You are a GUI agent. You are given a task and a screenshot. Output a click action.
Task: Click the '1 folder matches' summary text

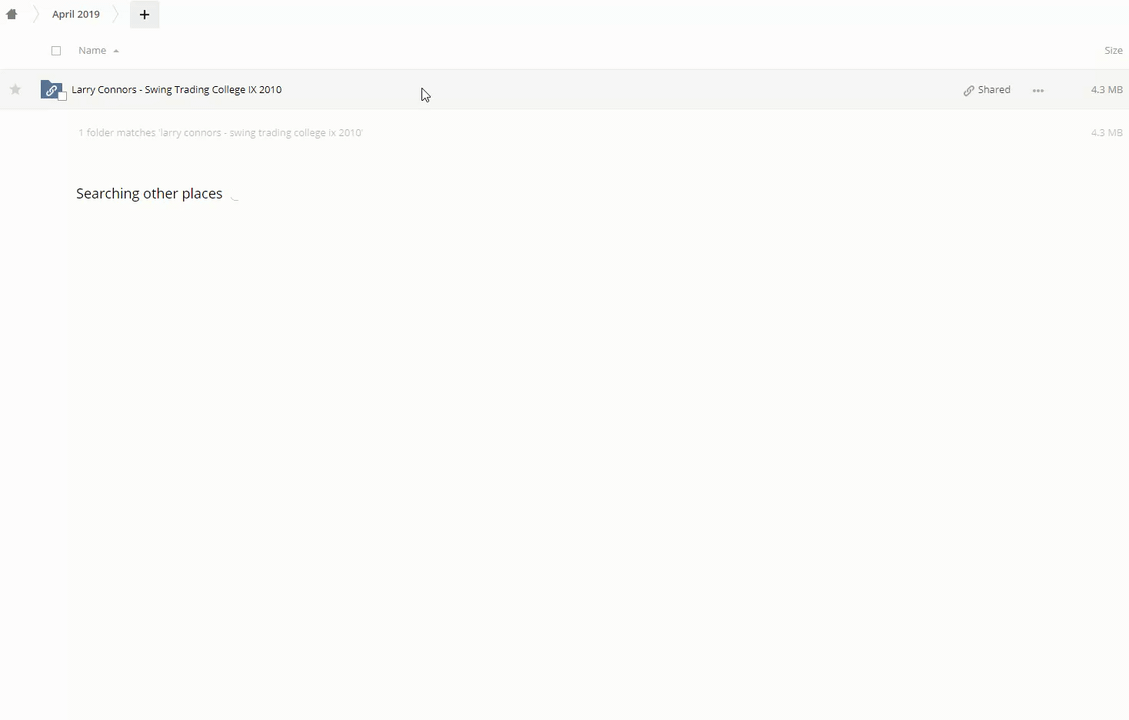pos(220,132)
